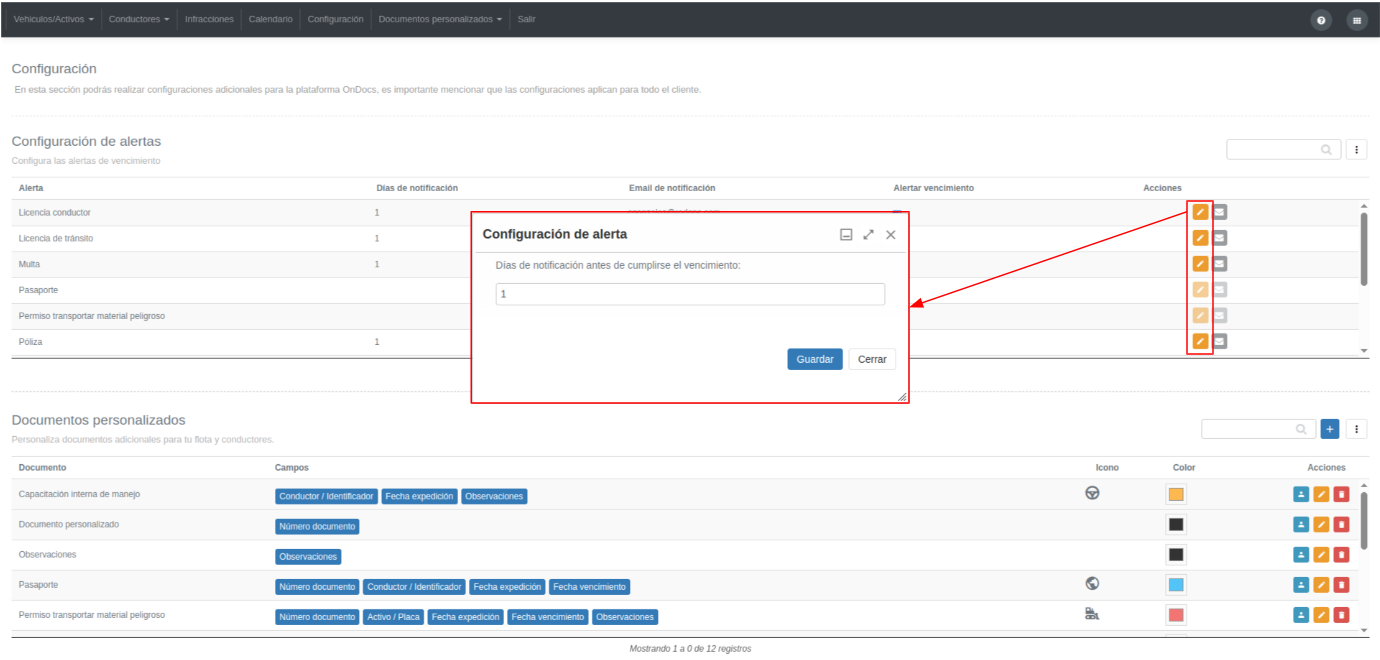This screenshot has width=1380, height=660.
Task: Edit Permiso transportar material peligroso document
Action: click(1321, 615)
